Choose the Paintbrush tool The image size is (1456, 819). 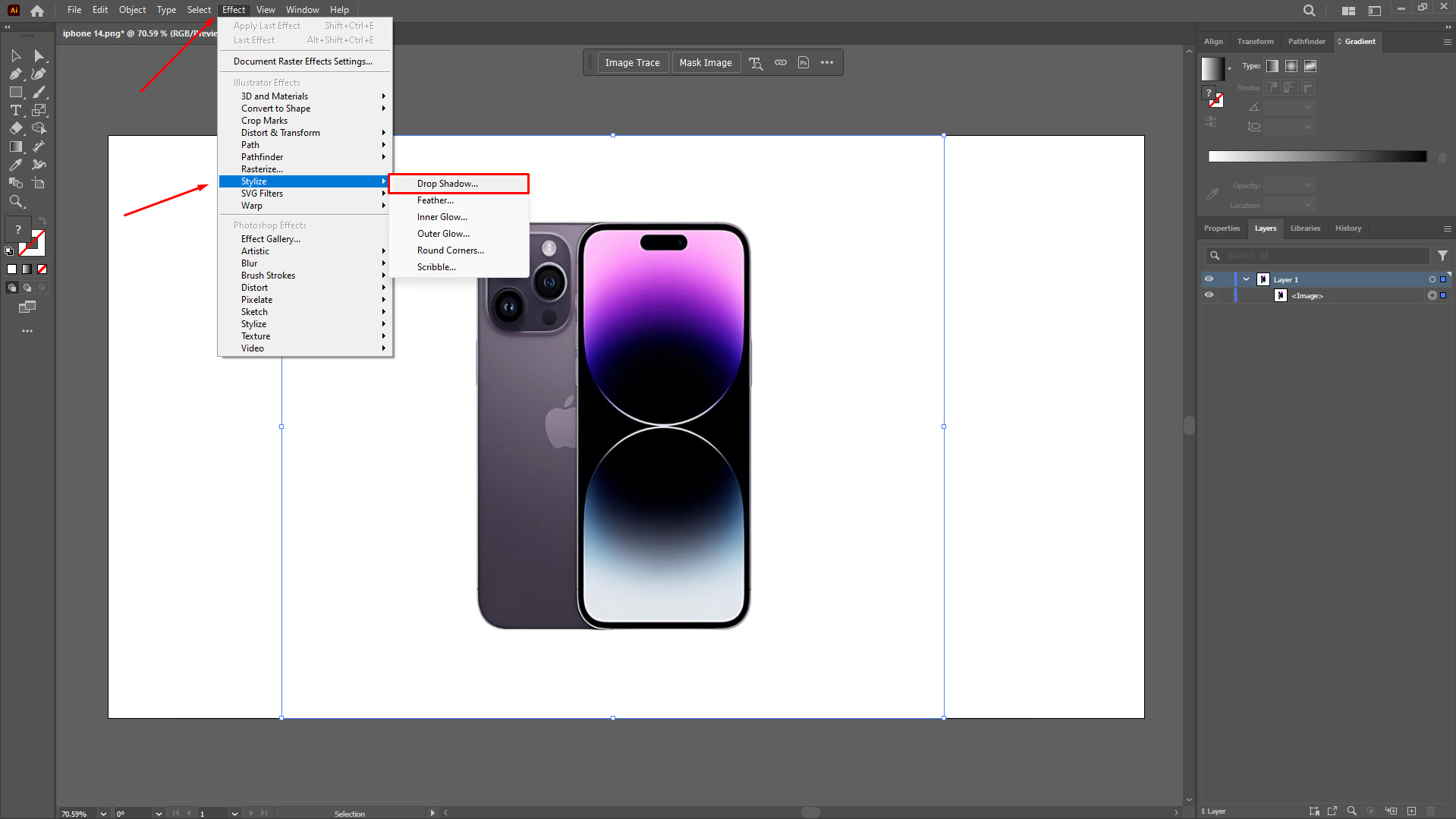39,93
